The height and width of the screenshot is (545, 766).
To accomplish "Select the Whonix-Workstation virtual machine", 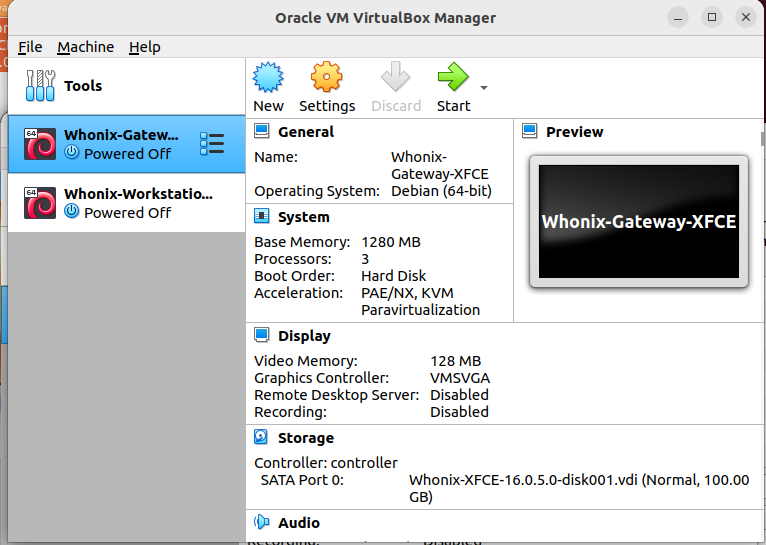I will click(127, 203).
